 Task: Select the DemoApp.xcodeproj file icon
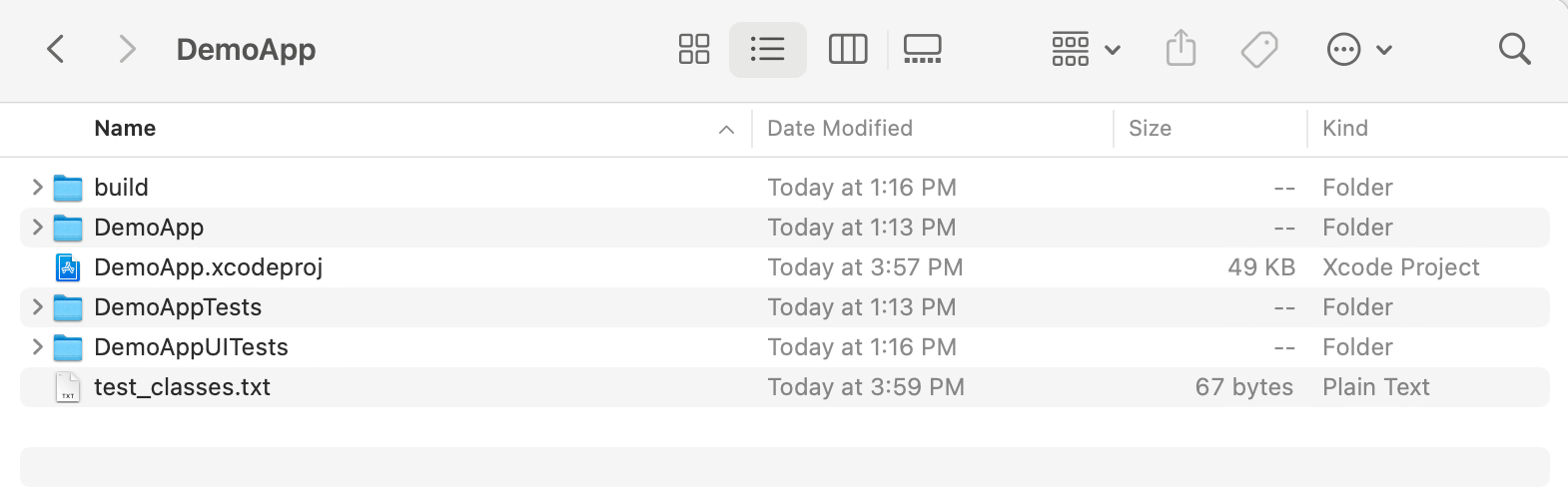[x=68, y=267]
